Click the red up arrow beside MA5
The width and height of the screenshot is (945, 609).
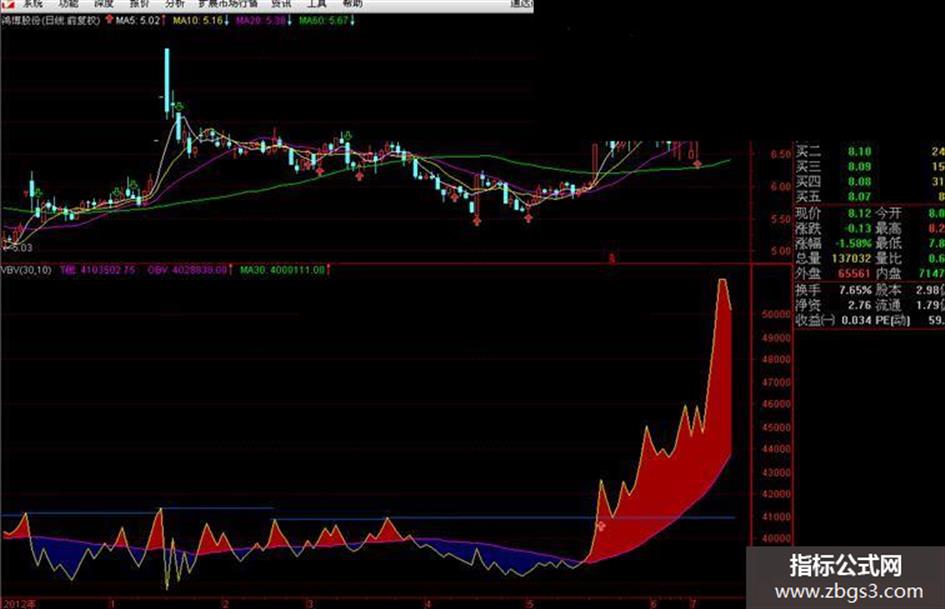coord(109,20)
